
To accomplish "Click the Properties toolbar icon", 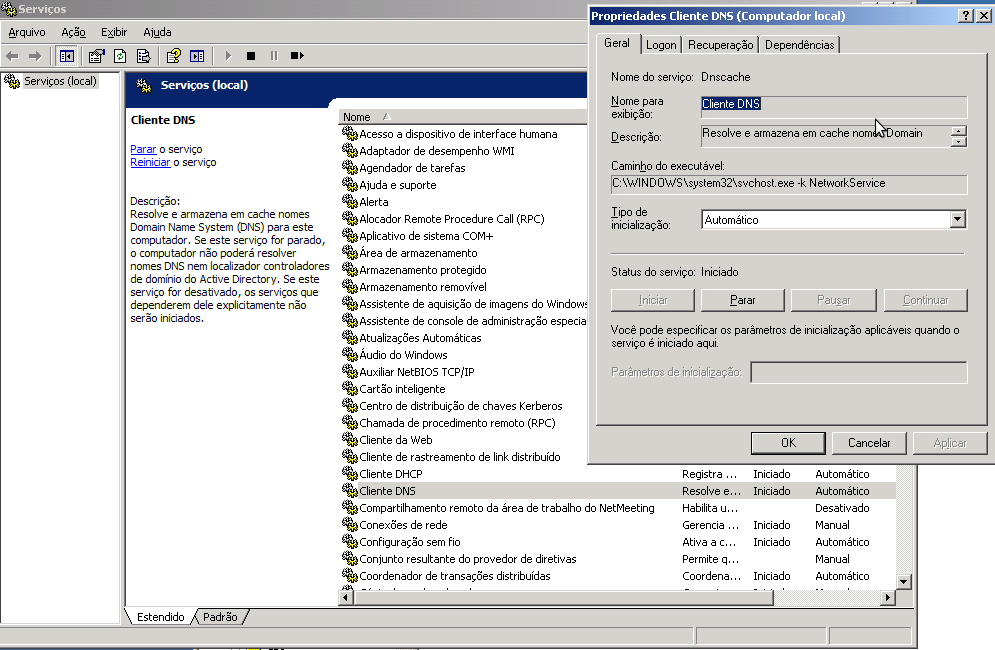I will [96, 56].
